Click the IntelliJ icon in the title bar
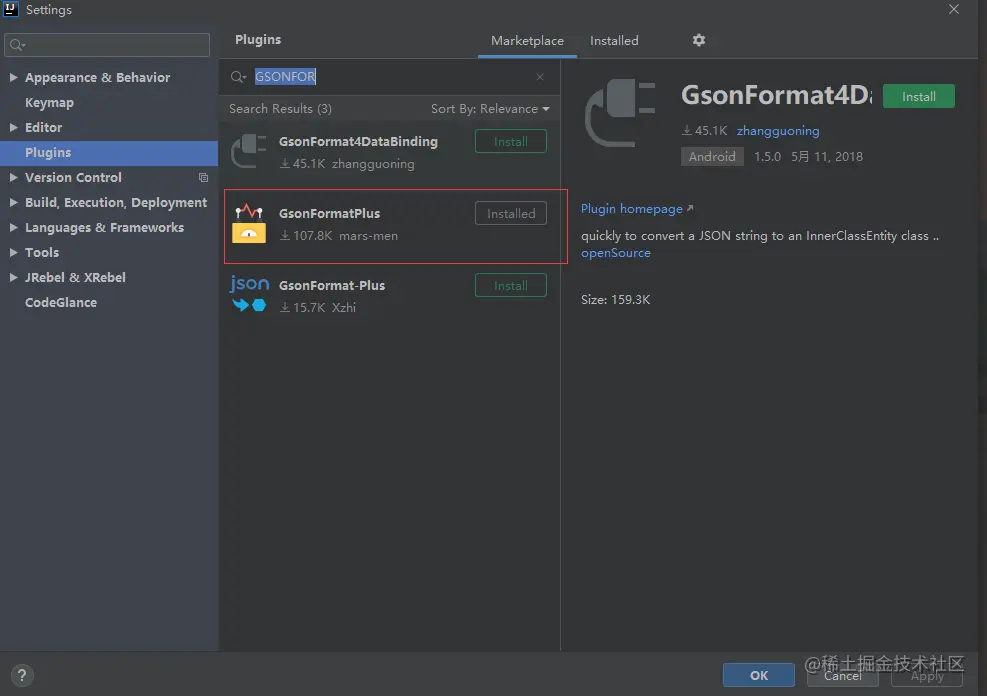Viewport: 987px width, 696px height. (11, 9)
